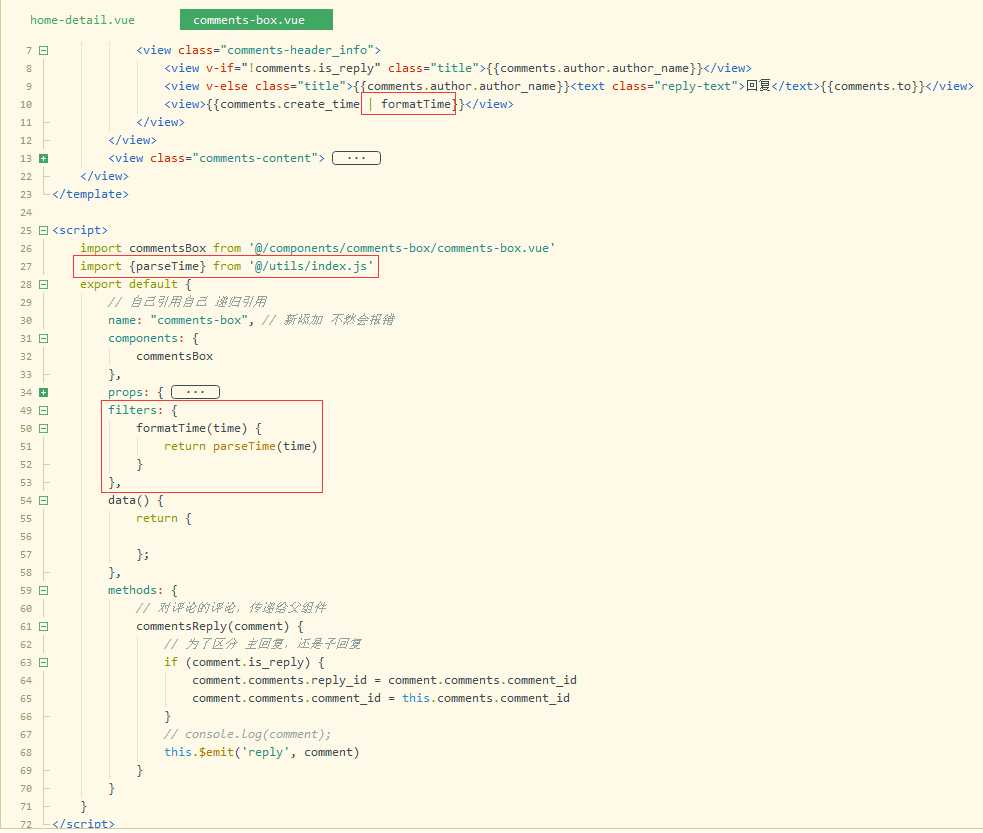Image resolution: width=983 pixels, height=833 pixels.
Task: Click line number 10 in the gutter
Action: click(26, 105)
